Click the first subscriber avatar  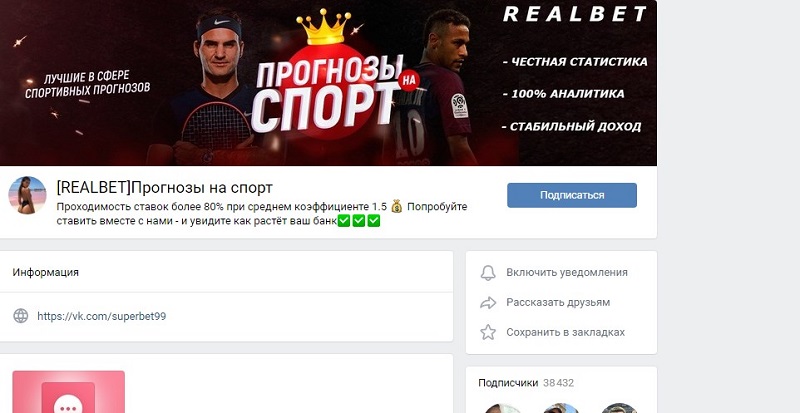click(x=502, y=408)
